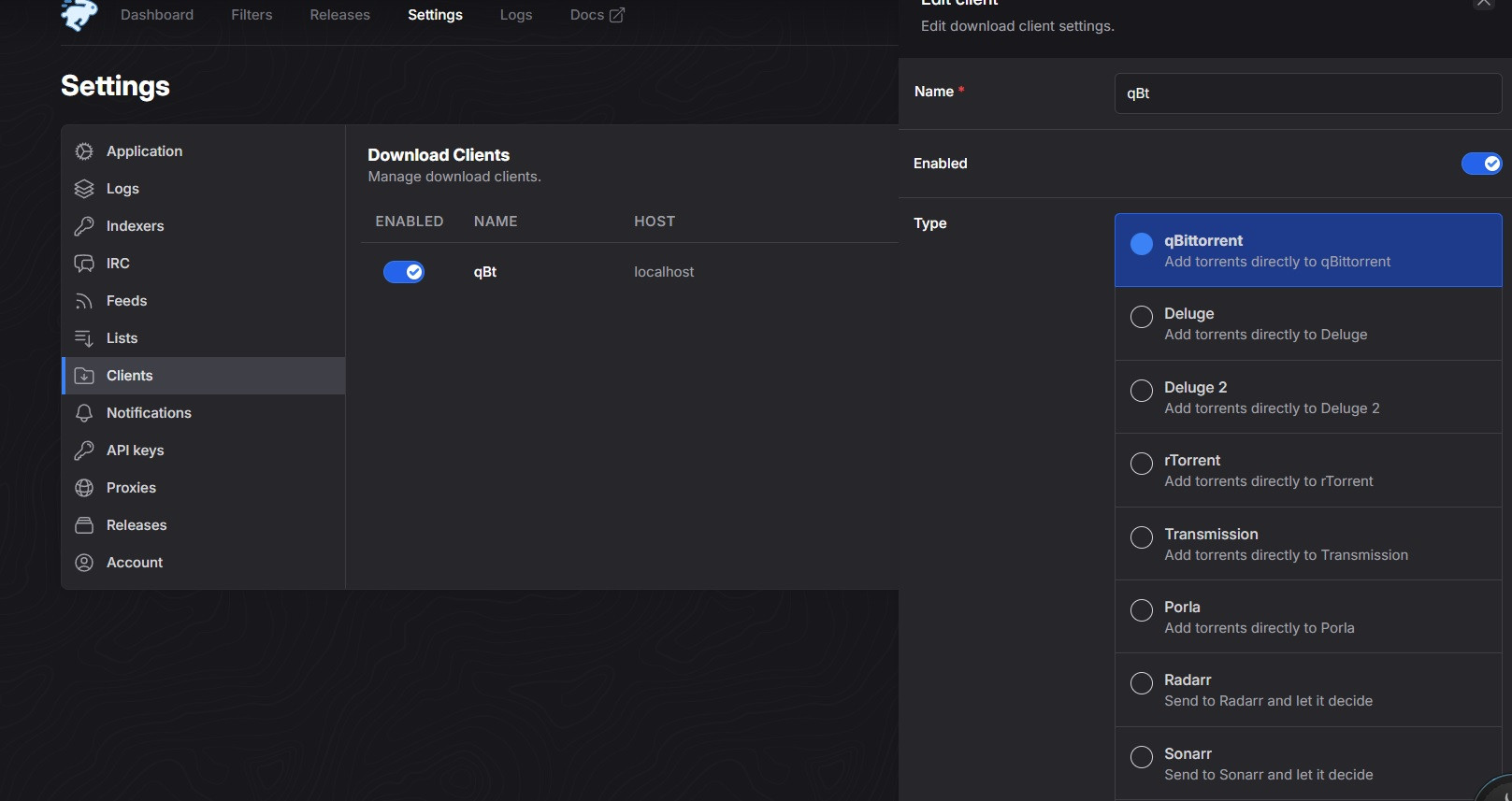Click the localhost host cell
Screen dimensions: 1512x801
pyautogui.click(x=664, y=272)
